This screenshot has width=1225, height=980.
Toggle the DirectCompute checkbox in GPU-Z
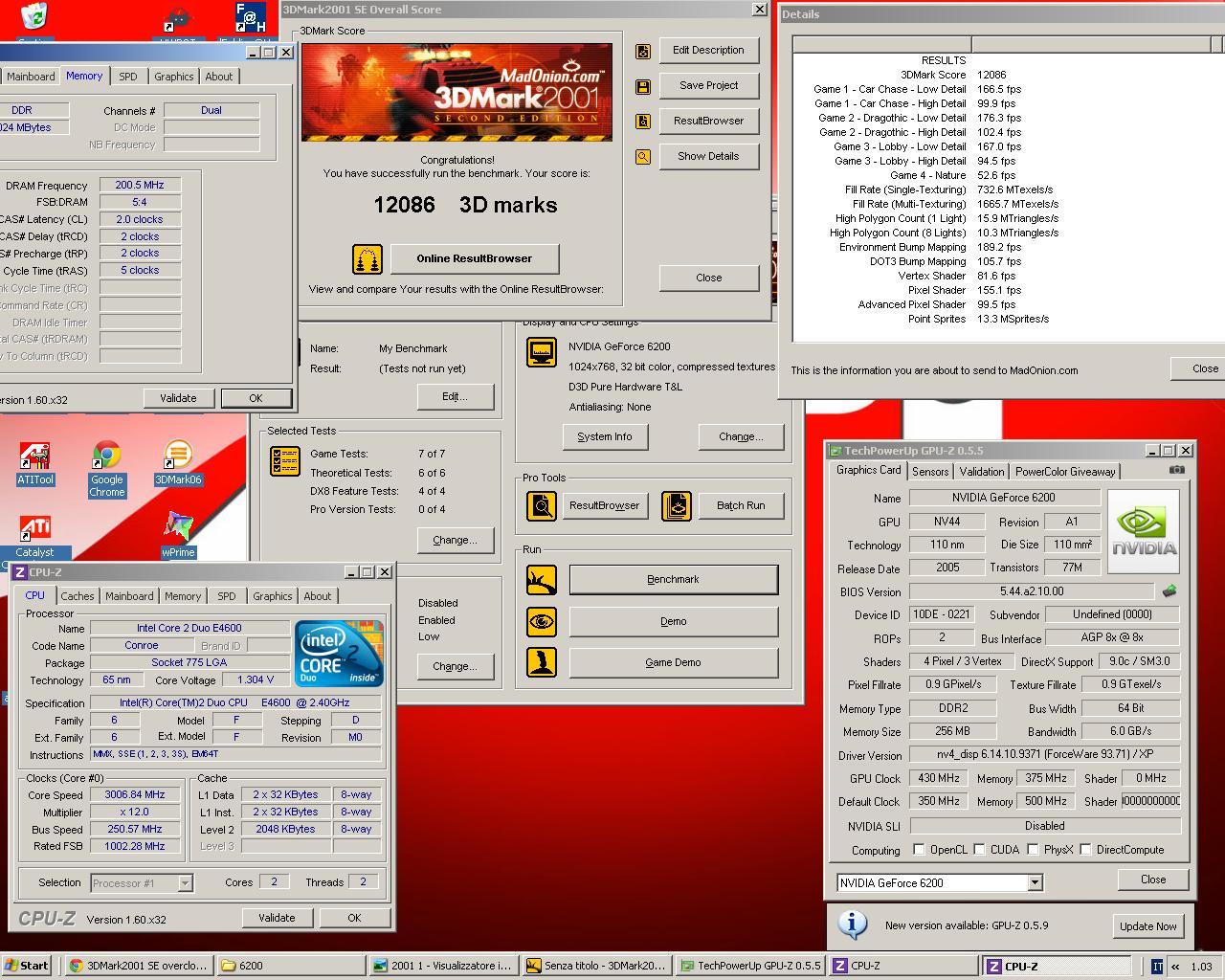pos(1085,849)
